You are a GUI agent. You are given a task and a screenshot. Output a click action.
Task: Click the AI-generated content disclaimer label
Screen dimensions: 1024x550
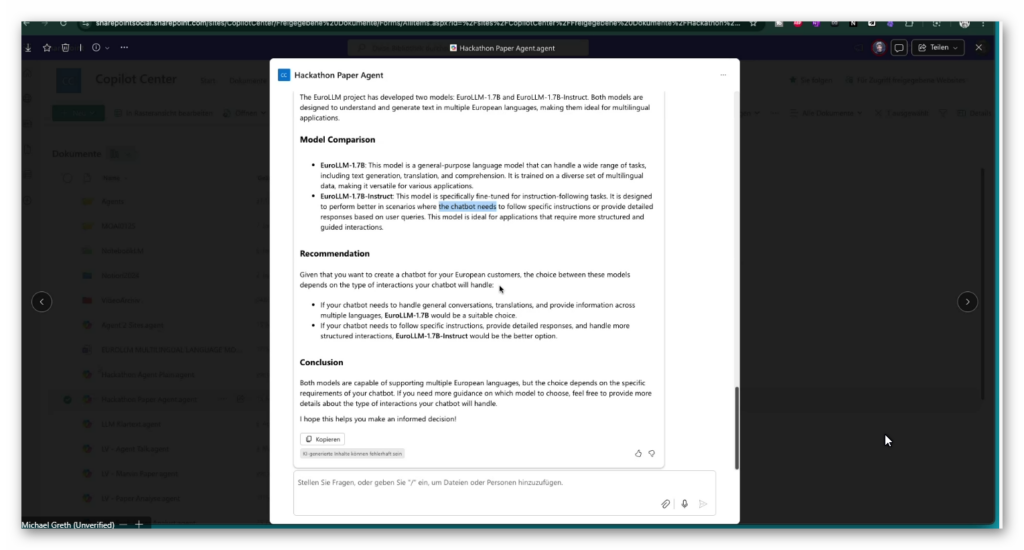click(x=352, y=453)
